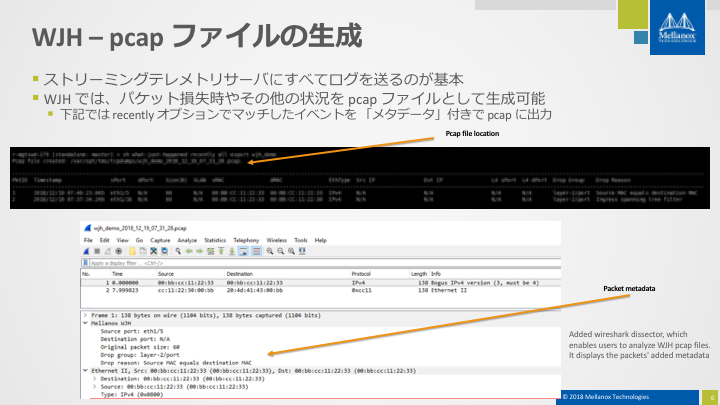Open the Statistics menu
The image size is (720, 405).
point(215,240)
